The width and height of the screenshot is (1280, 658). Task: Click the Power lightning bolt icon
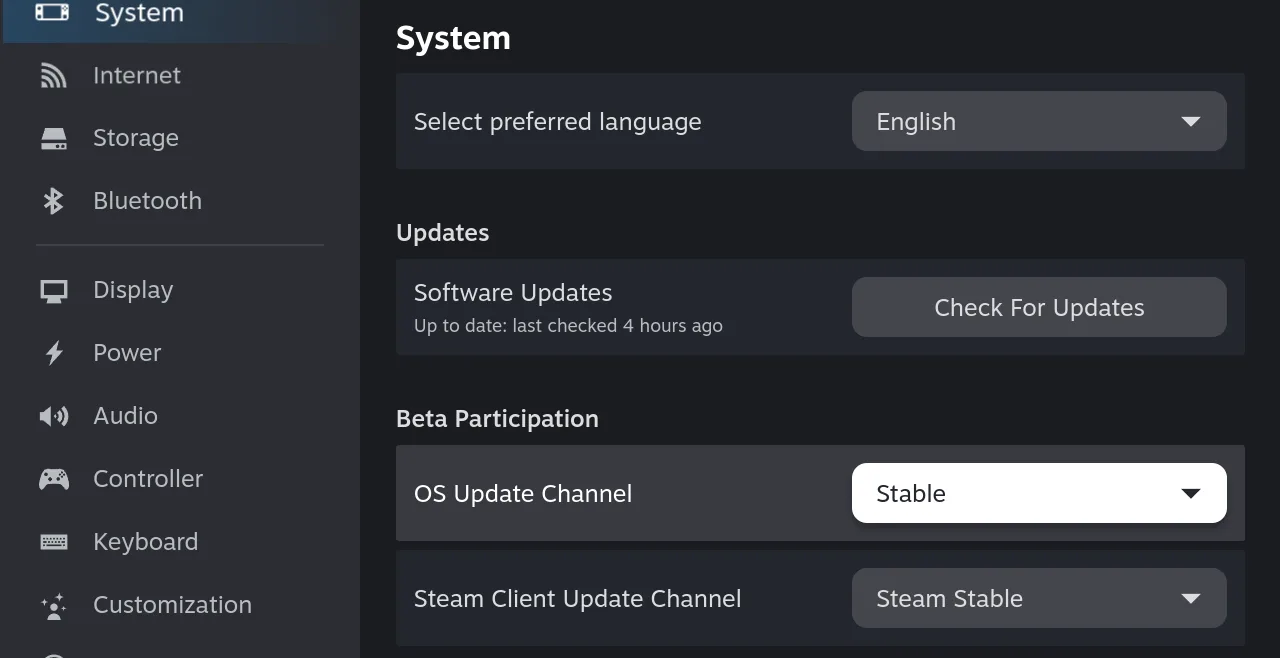tap(54, 353)
